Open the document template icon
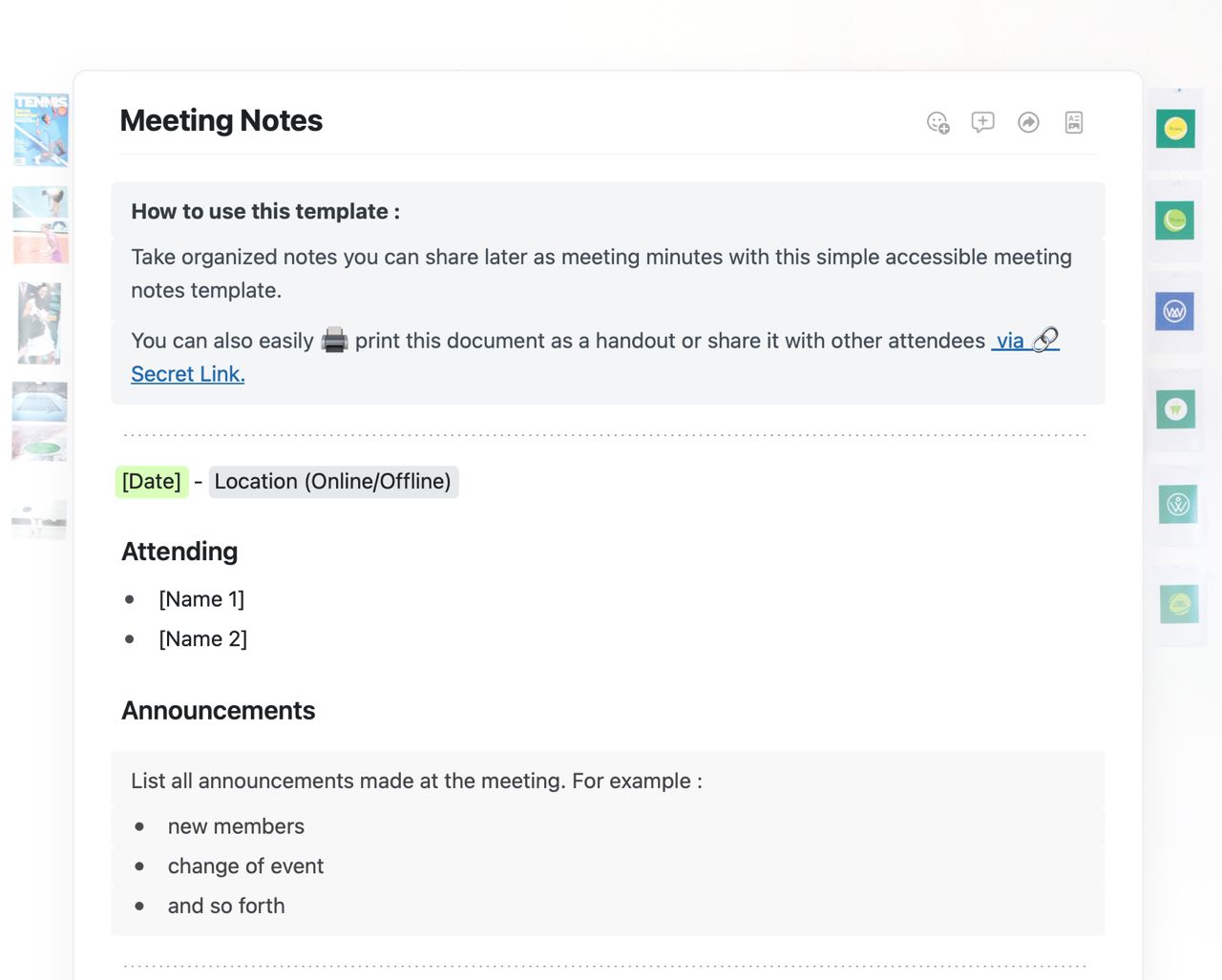The height and width of the screenshot is (980, 1222). pos(1074,122)
